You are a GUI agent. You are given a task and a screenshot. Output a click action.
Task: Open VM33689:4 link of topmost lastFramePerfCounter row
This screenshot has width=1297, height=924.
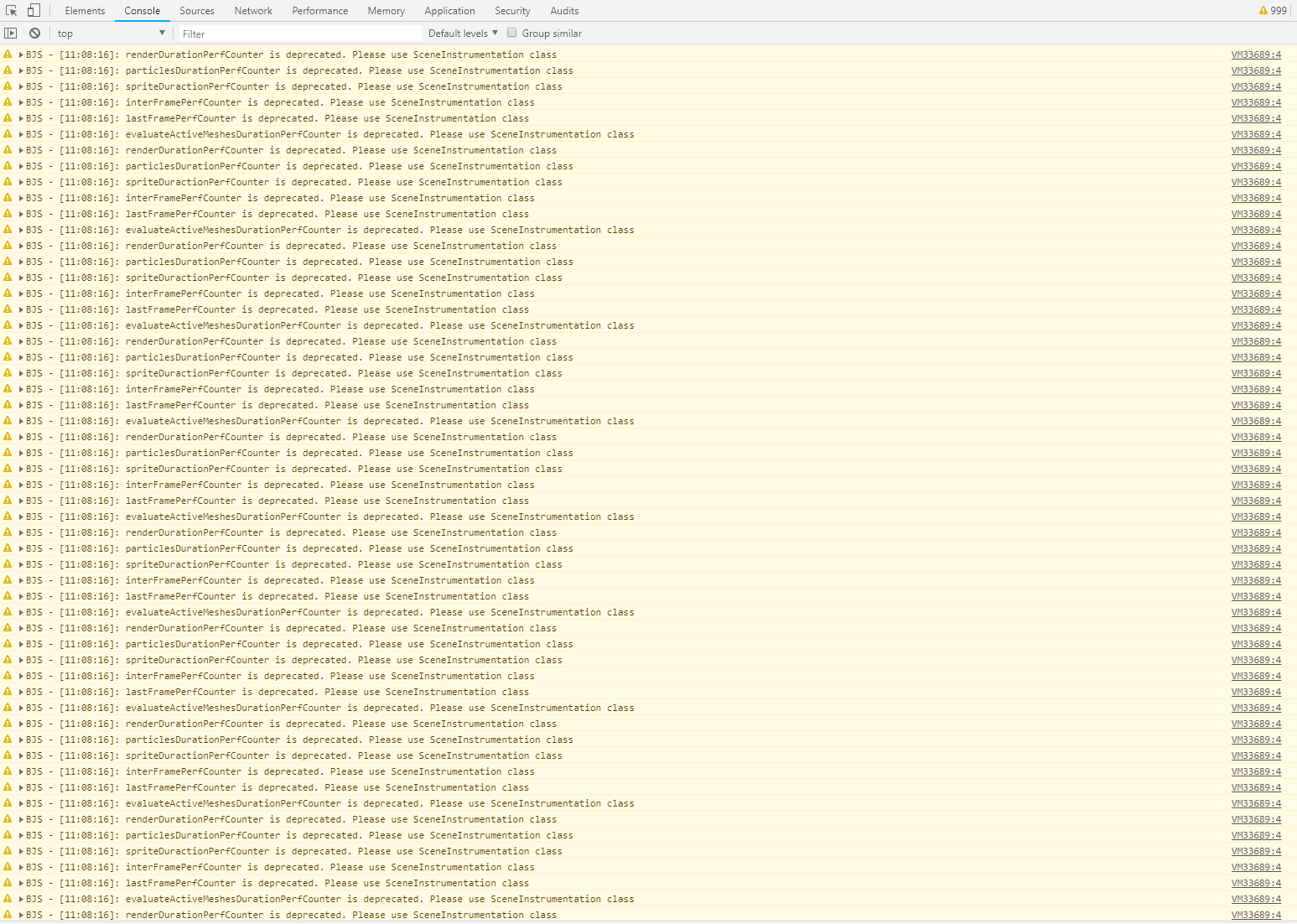(1256, 118)
